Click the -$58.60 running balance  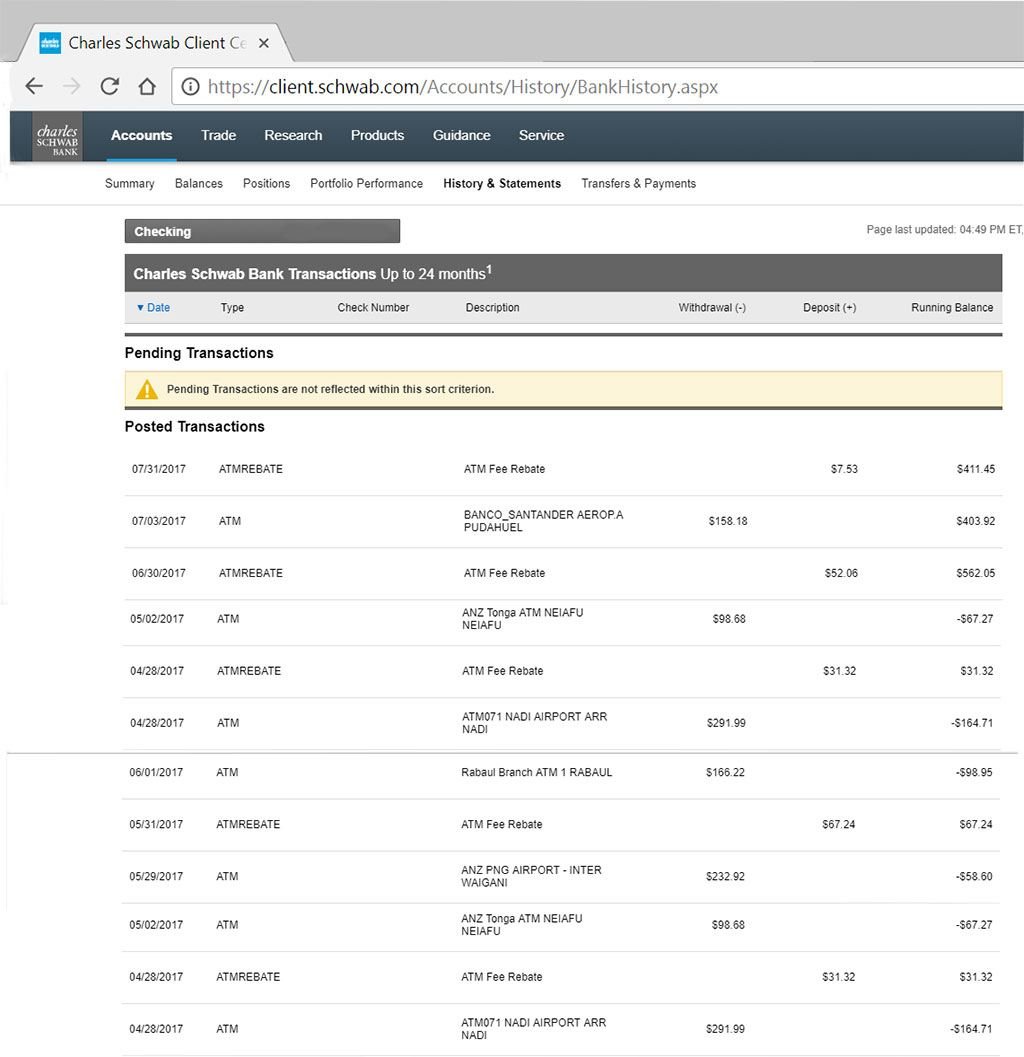tap(974, 876)
